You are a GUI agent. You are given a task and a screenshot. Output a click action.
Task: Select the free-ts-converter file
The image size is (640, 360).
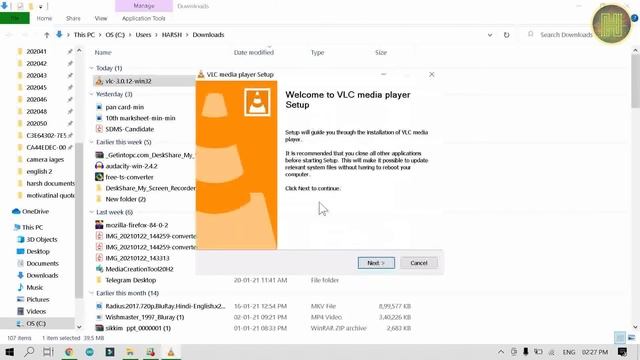click(129, 177)
